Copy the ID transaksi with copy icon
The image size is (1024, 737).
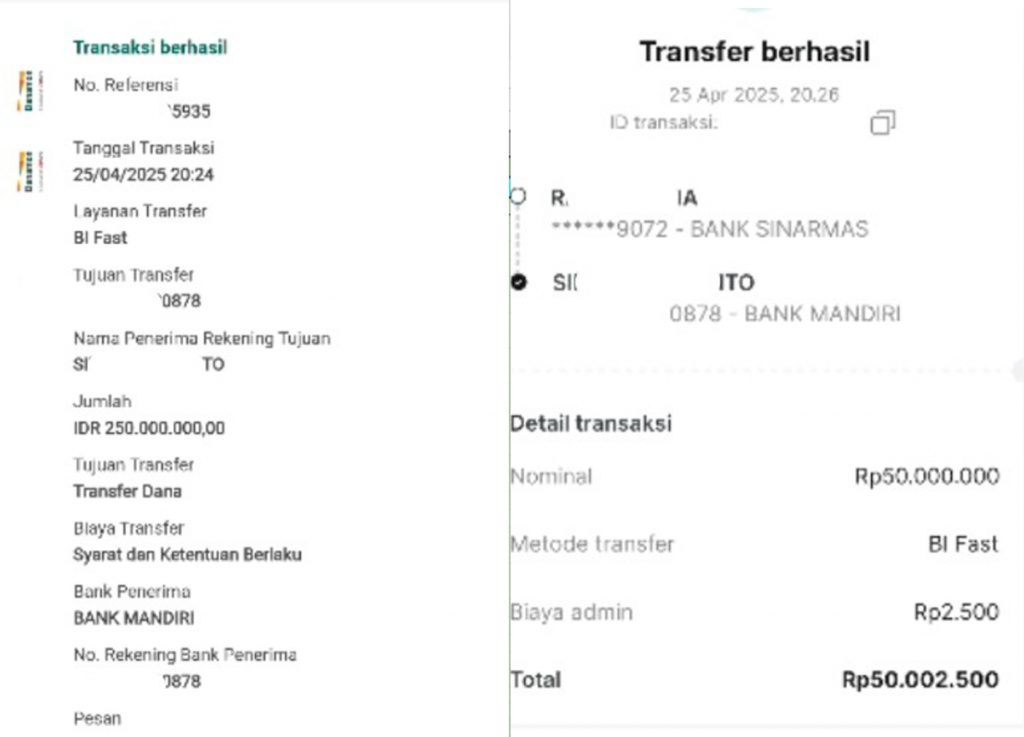click(x=882, y=123)
